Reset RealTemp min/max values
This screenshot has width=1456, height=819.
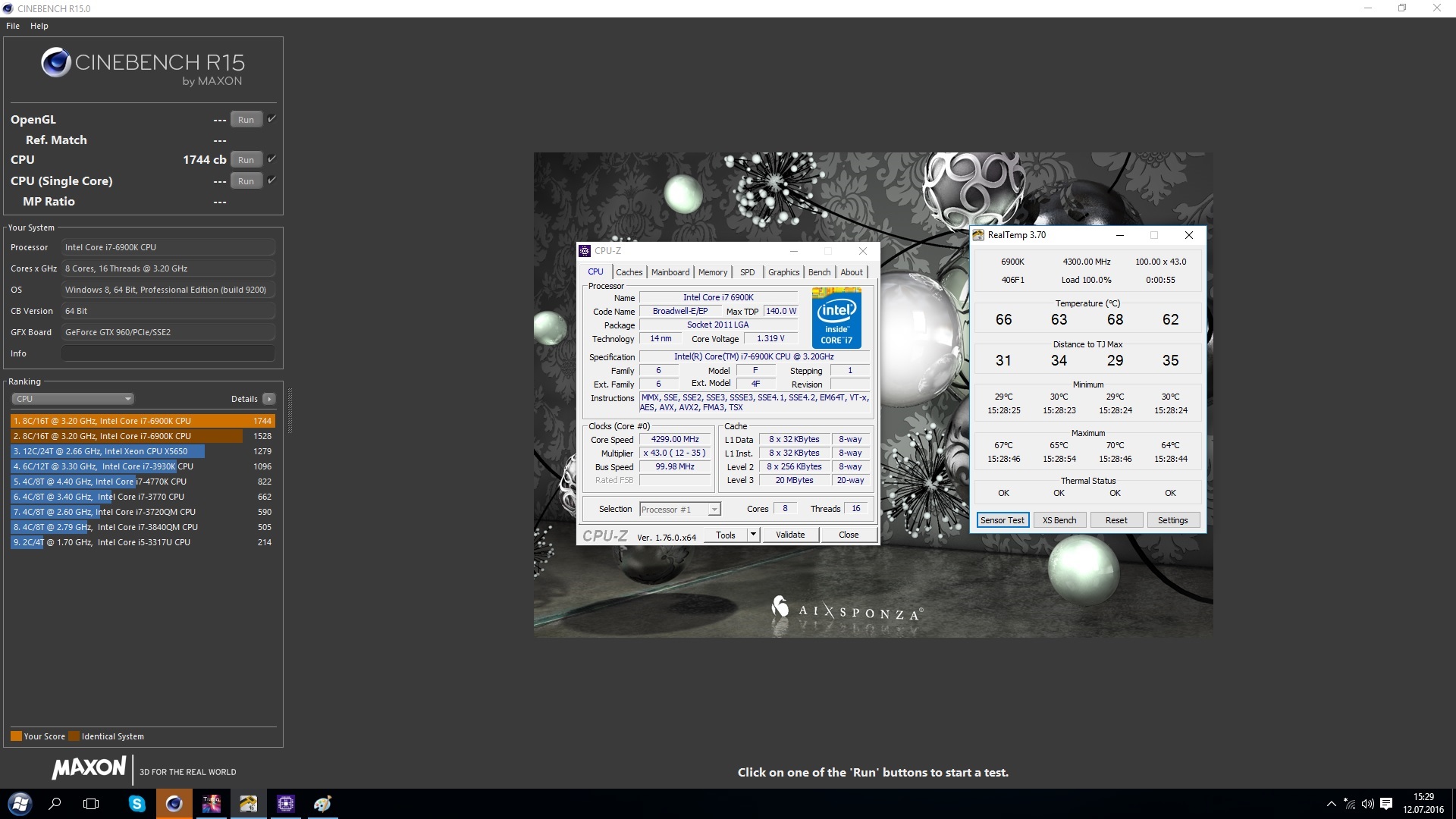(x=1116, y=520)
